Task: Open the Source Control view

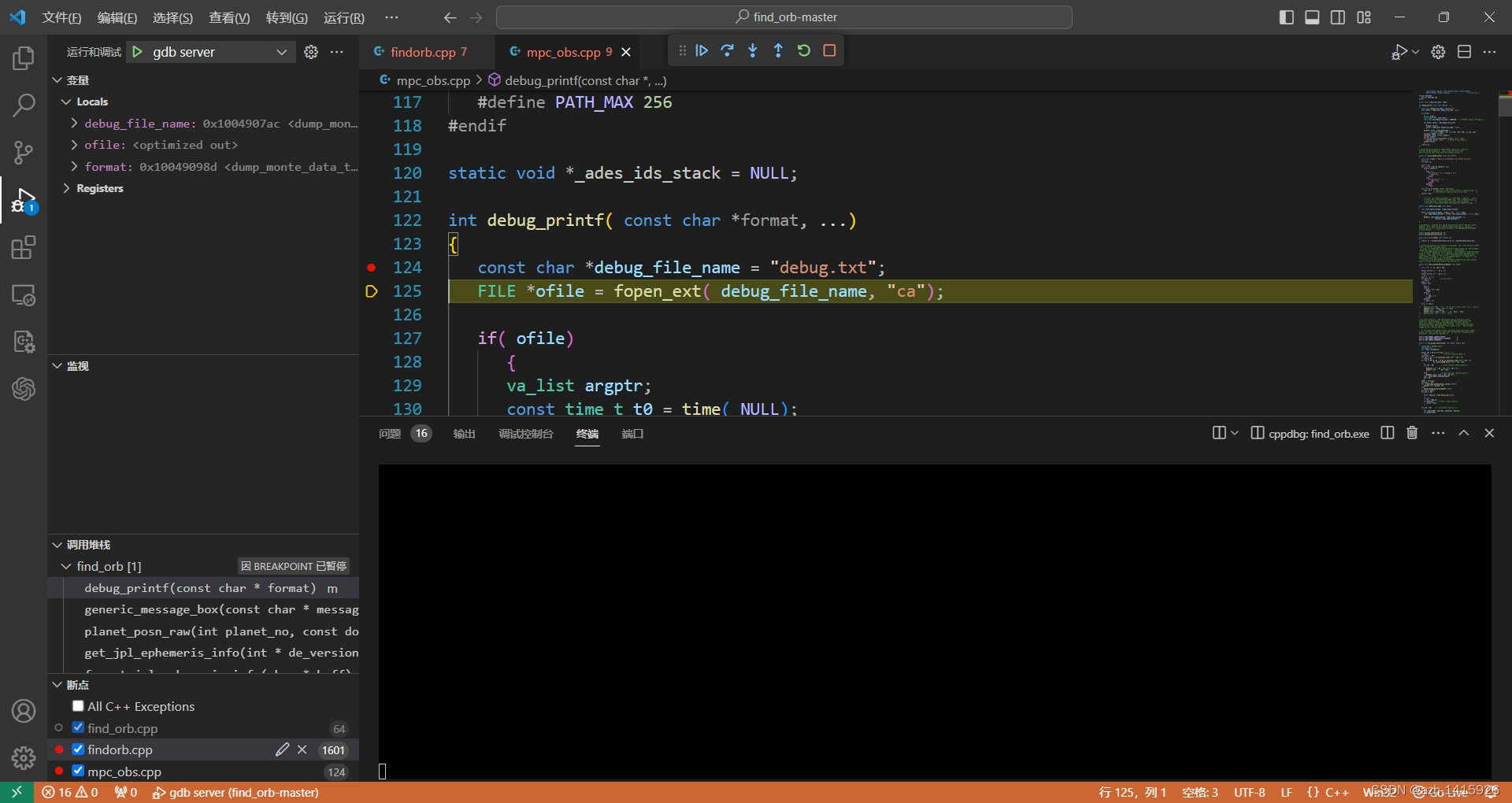Action: [24, 153]
